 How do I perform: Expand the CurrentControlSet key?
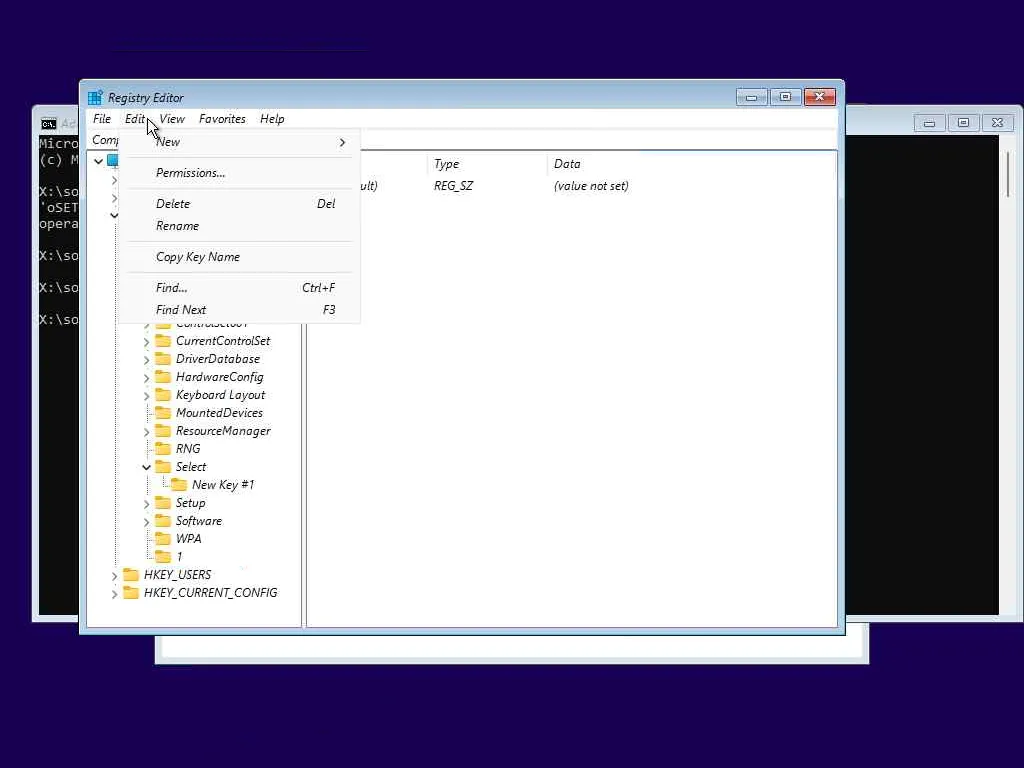coord(146,342)
